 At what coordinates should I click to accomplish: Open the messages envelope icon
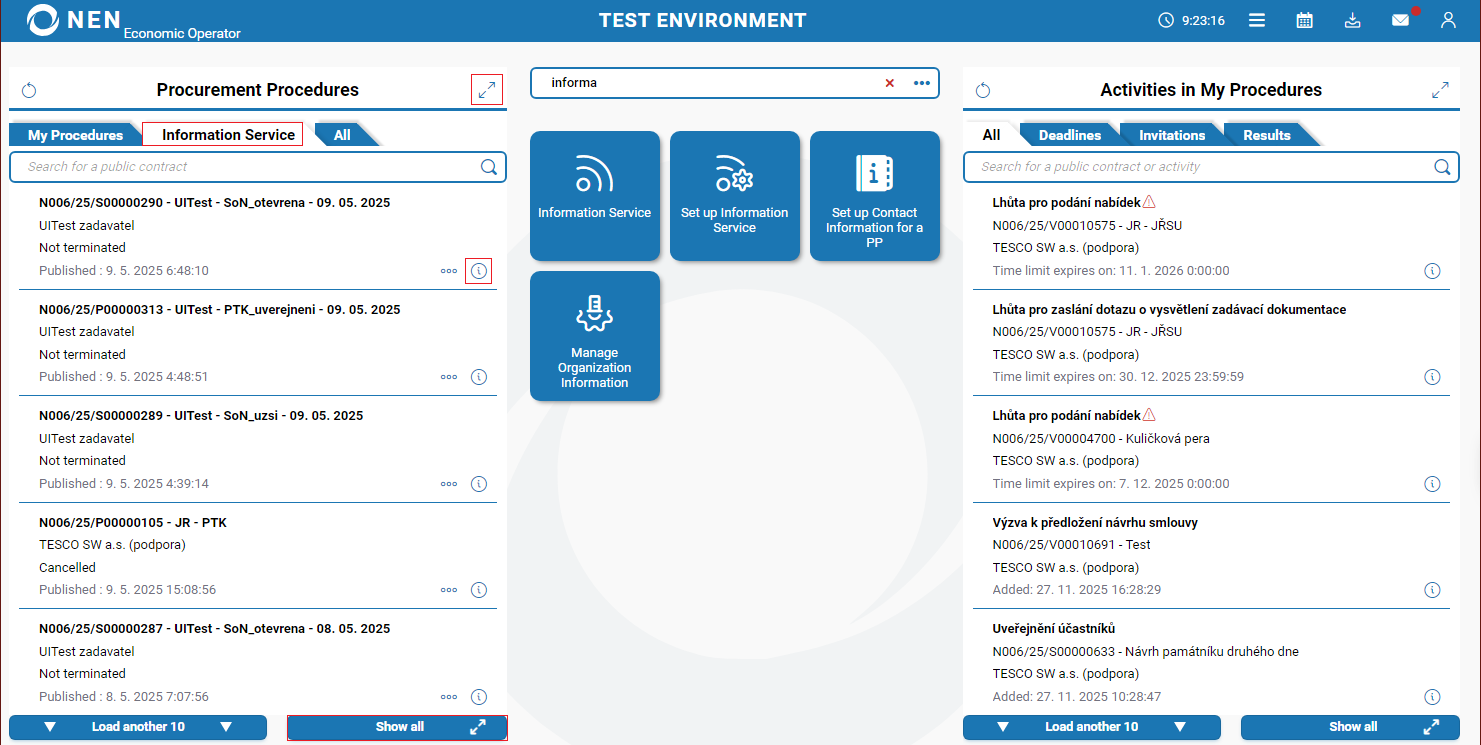pyautogui.click(x=1401, y=20)
